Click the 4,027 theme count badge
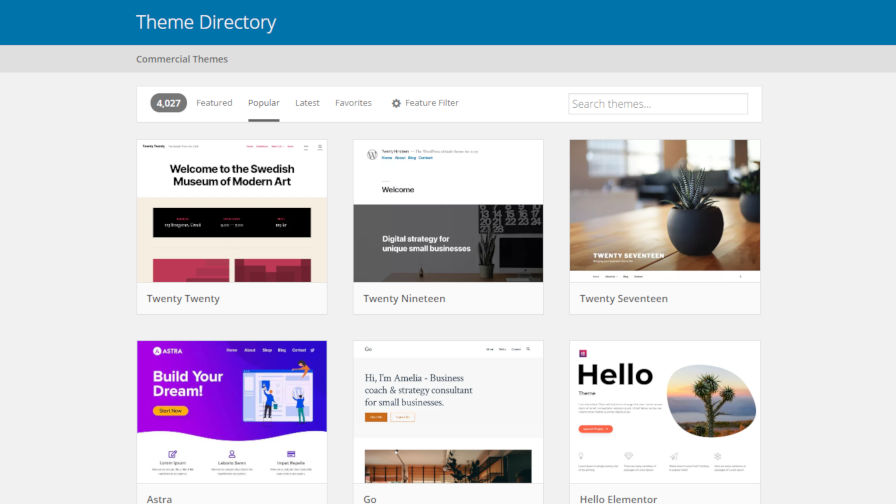896x504 pixels. pos(169,103)
